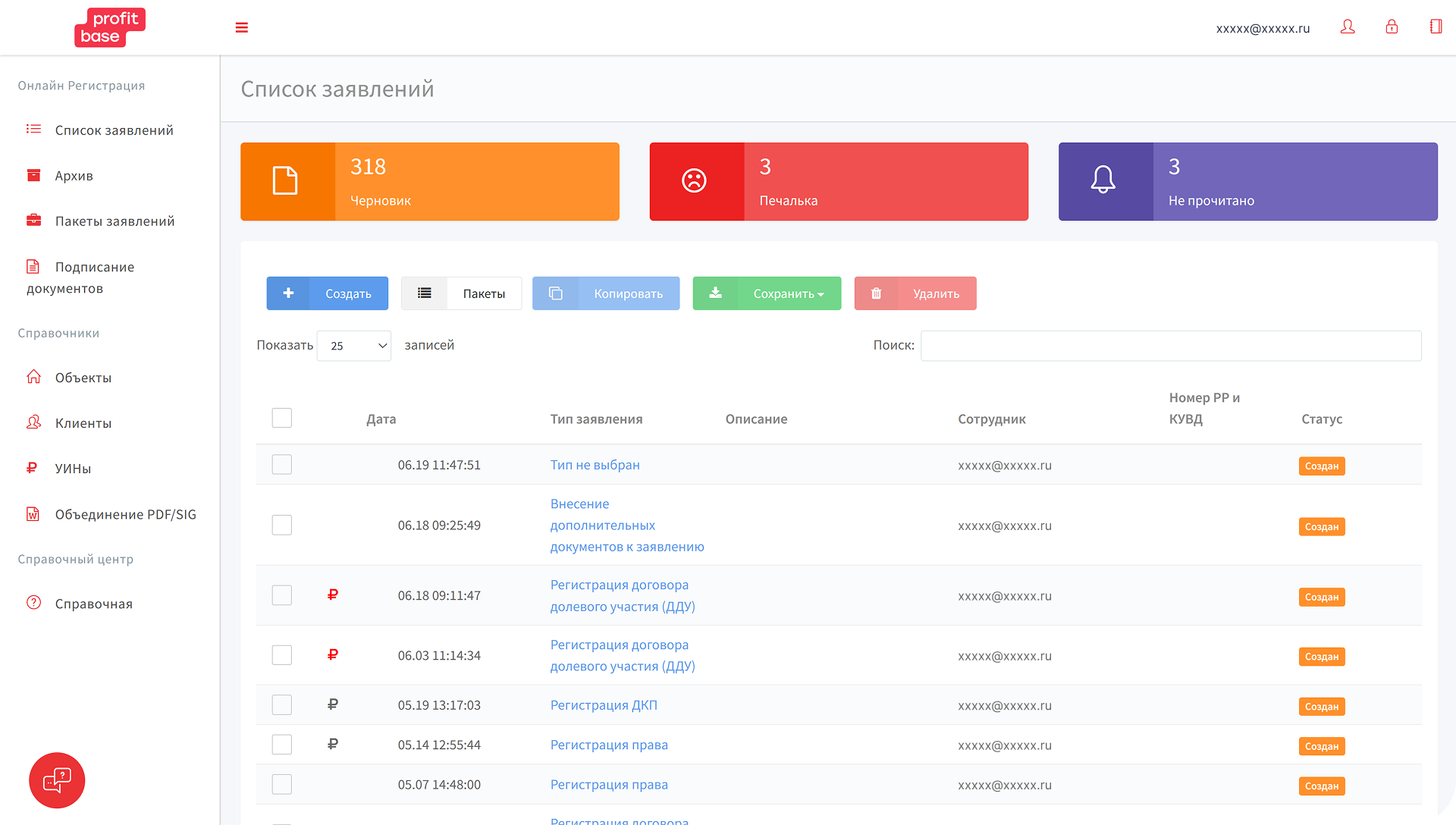Navigate to Клиенты
1456x825 pixels.
[83, 423]
